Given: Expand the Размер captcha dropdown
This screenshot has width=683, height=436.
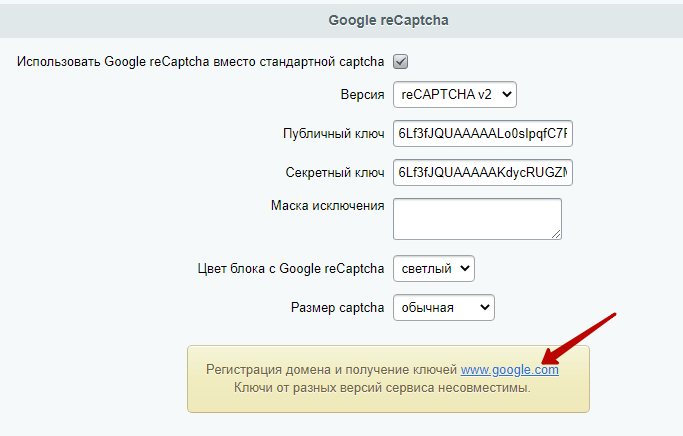Looking at the screenshot, I should click(444, 308).
